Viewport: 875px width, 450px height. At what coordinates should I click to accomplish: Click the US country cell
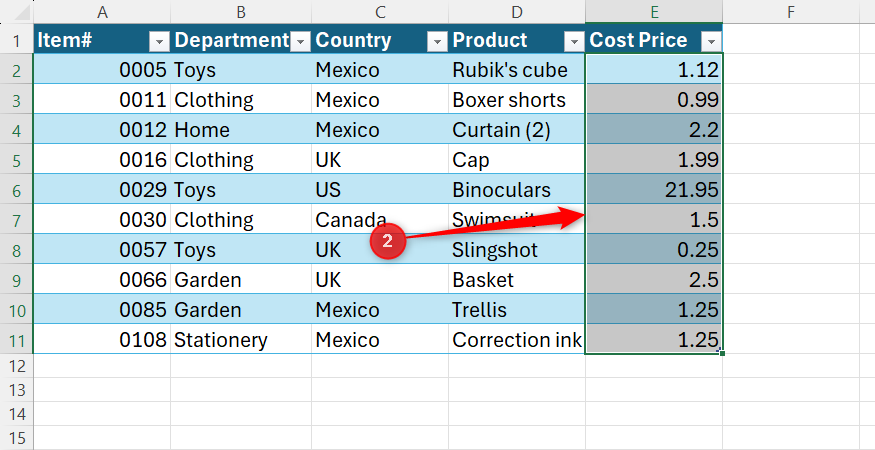(380, 190)
